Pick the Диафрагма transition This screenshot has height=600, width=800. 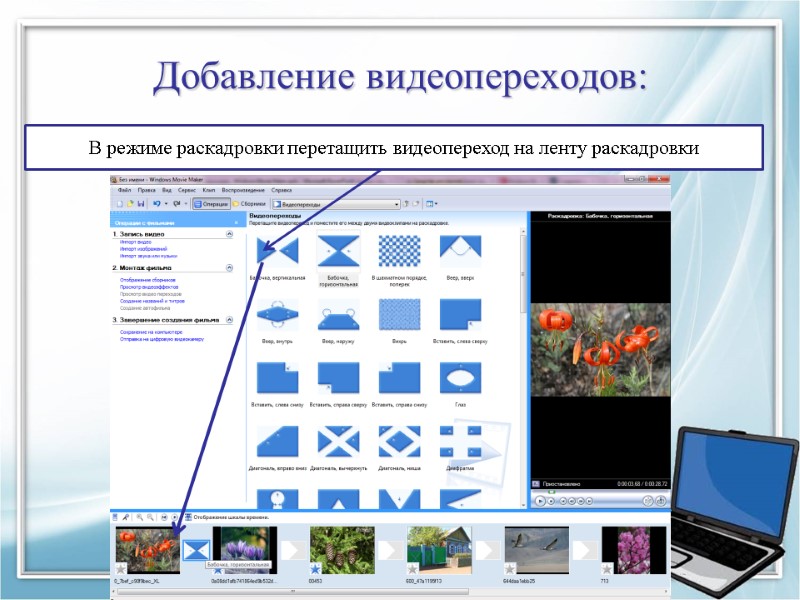(460, 441)
